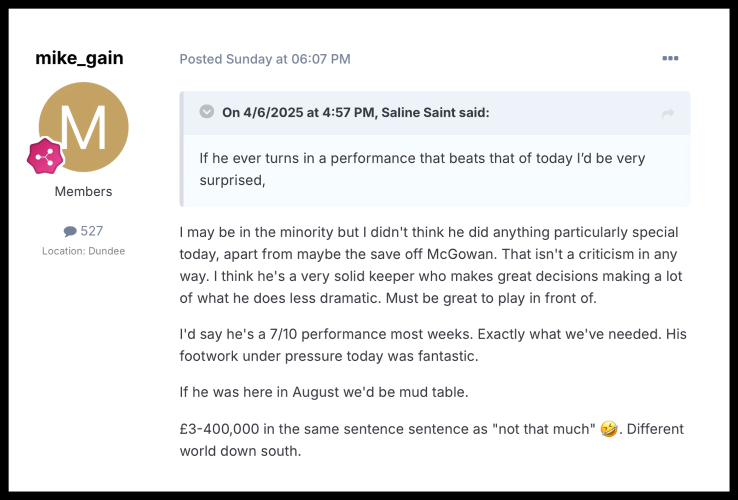Click the speech bubble post-count icon

click(70, 231)
